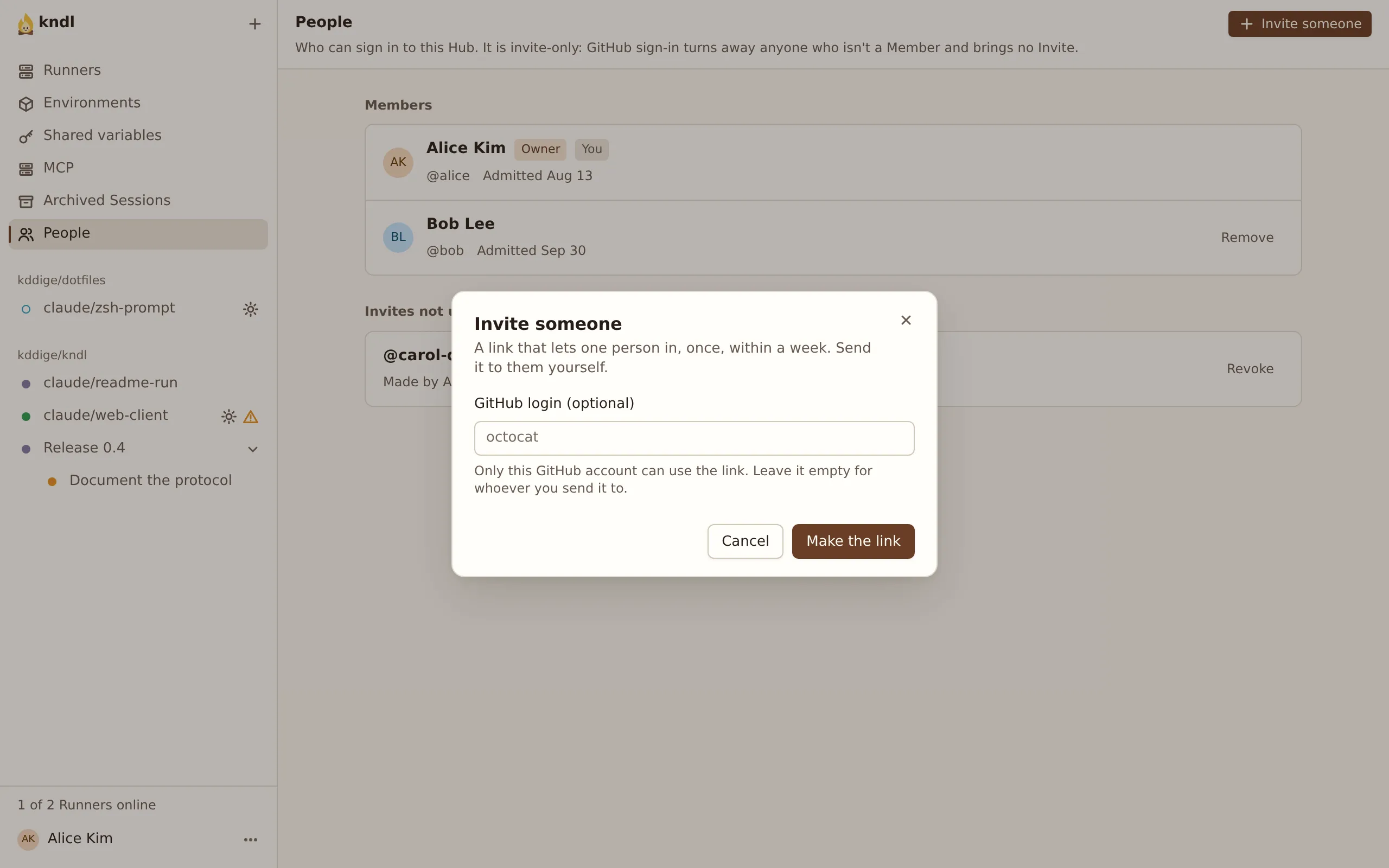Click Bob Lee's BL avatar
This screenshot has width=1389, height=868.
[398, 237]
